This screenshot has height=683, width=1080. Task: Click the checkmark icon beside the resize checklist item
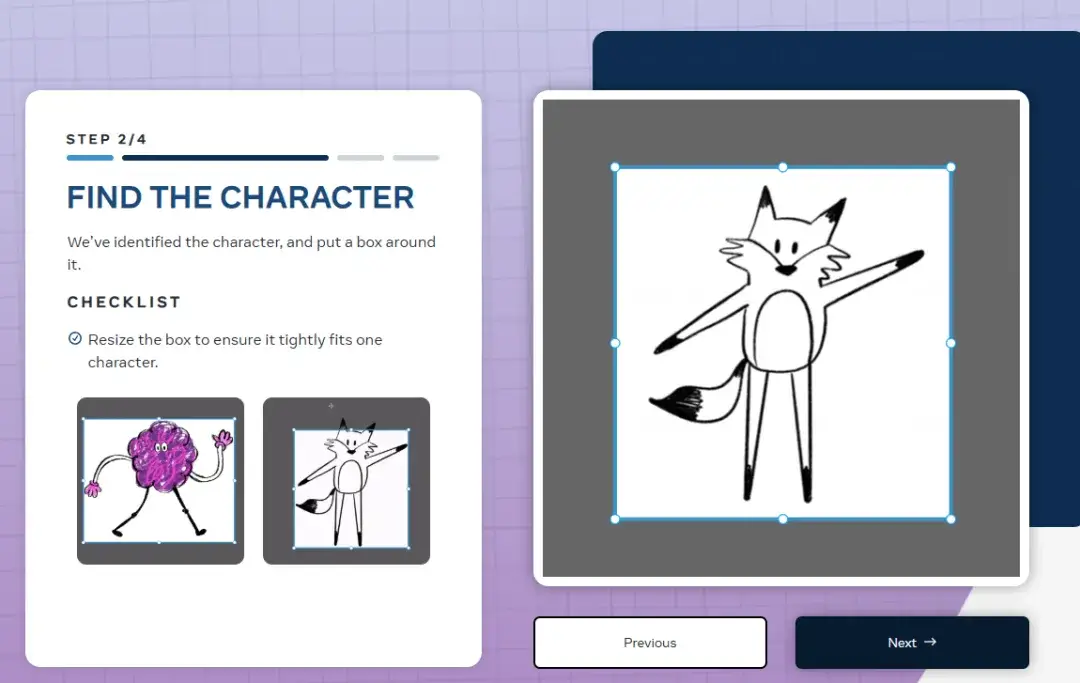coord(75,339)
